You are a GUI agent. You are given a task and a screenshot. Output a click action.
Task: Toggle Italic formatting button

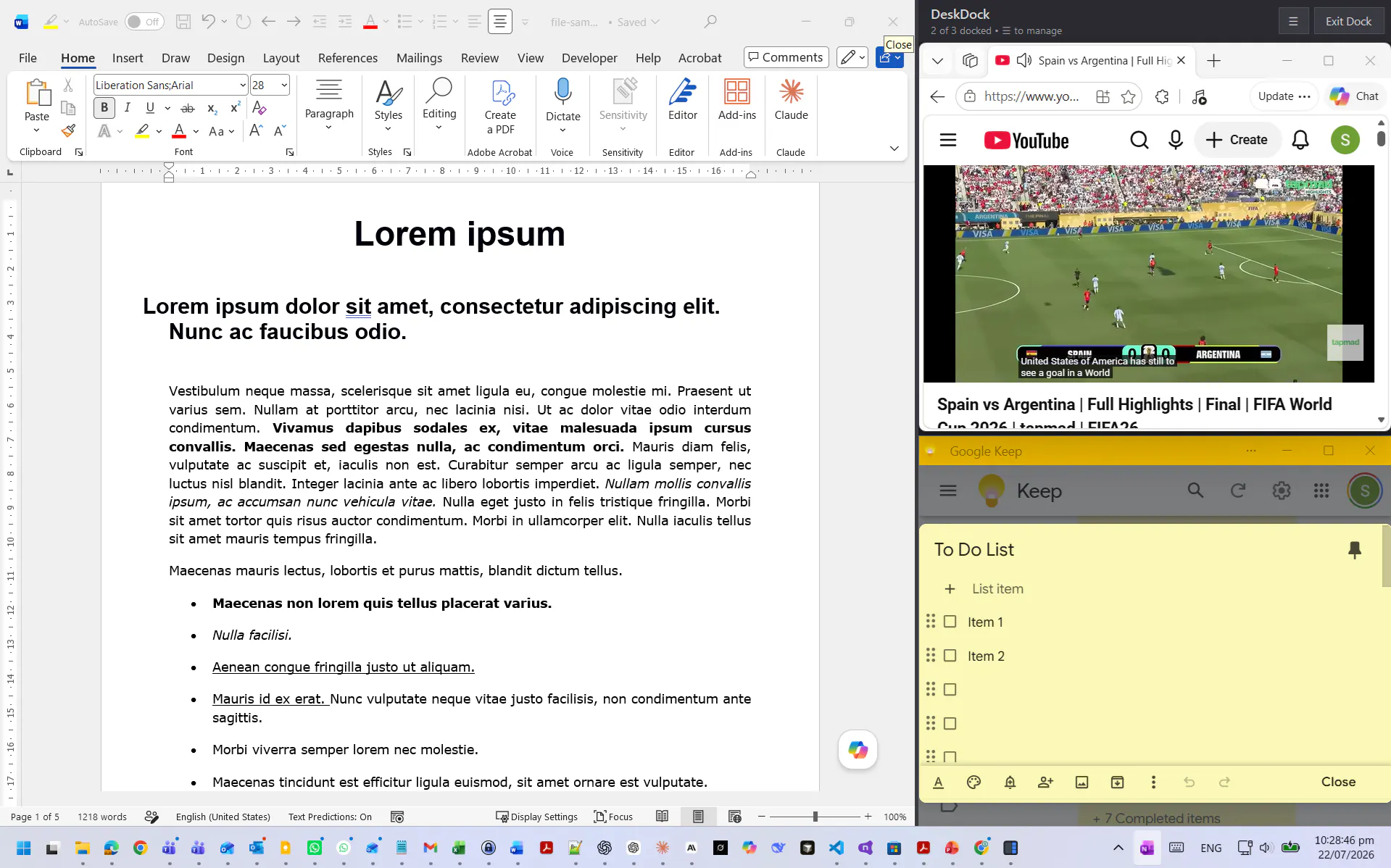(128, 108)
